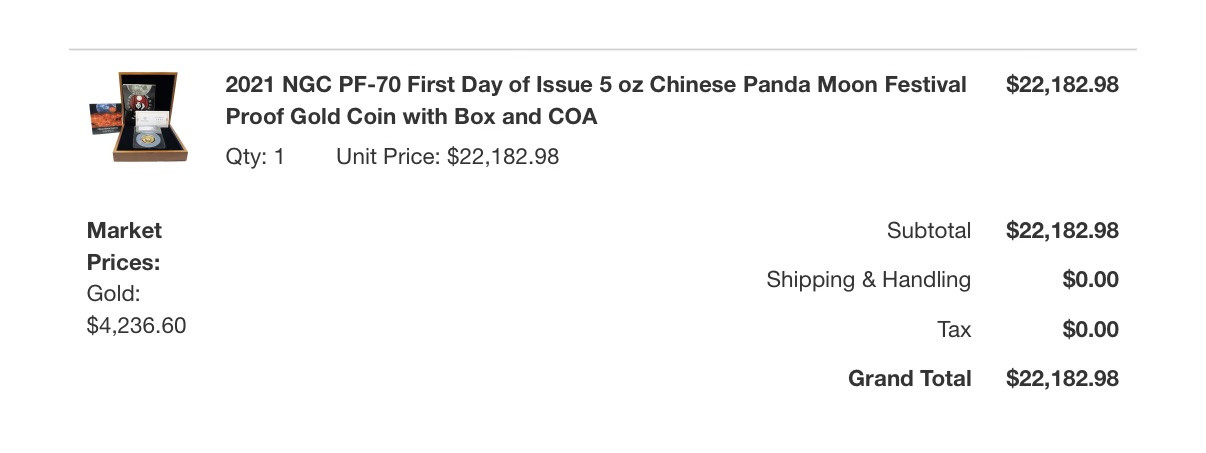Click the Grand Total label
Image resolution: width=1206 pixels, height=453 pixels.
pyautogui.click(x=909, y=379)
